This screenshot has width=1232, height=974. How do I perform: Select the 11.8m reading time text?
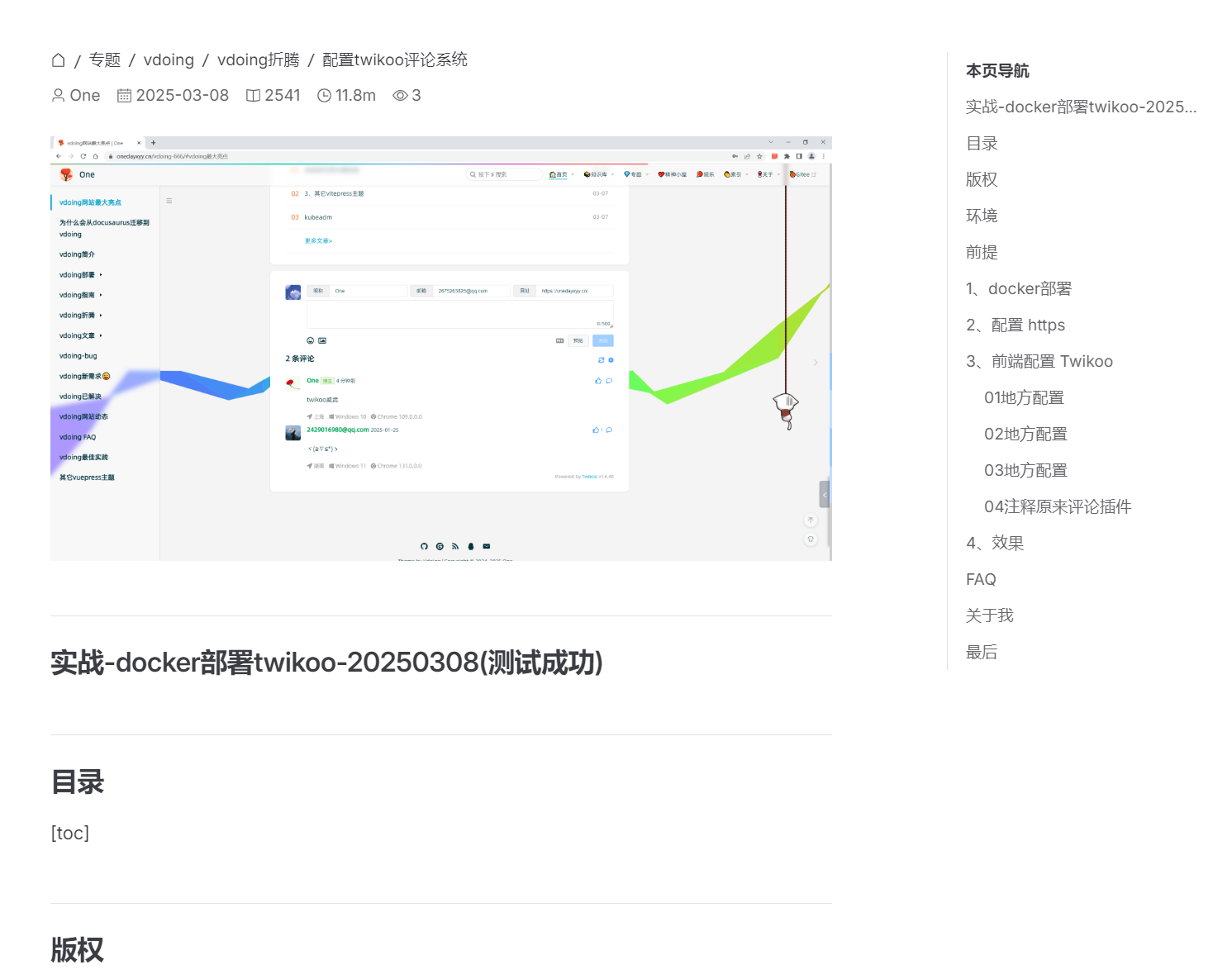(355, 95)
